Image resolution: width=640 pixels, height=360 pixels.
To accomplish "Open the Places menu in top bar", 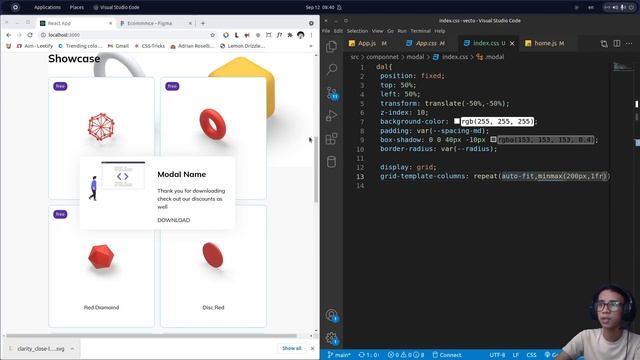I will pos(77,7).
